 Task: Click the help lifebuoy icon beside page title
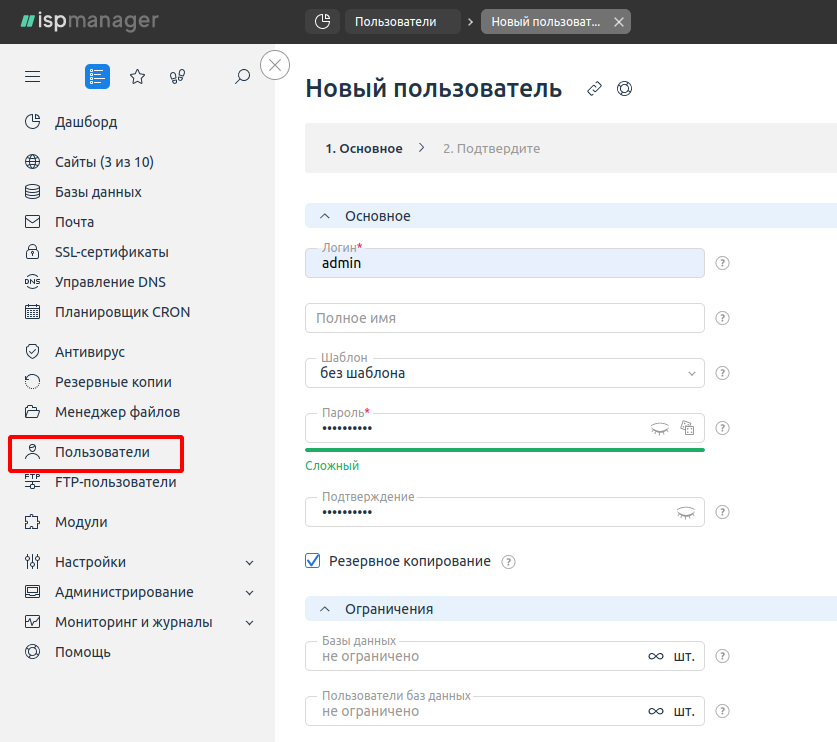point(625,89)
